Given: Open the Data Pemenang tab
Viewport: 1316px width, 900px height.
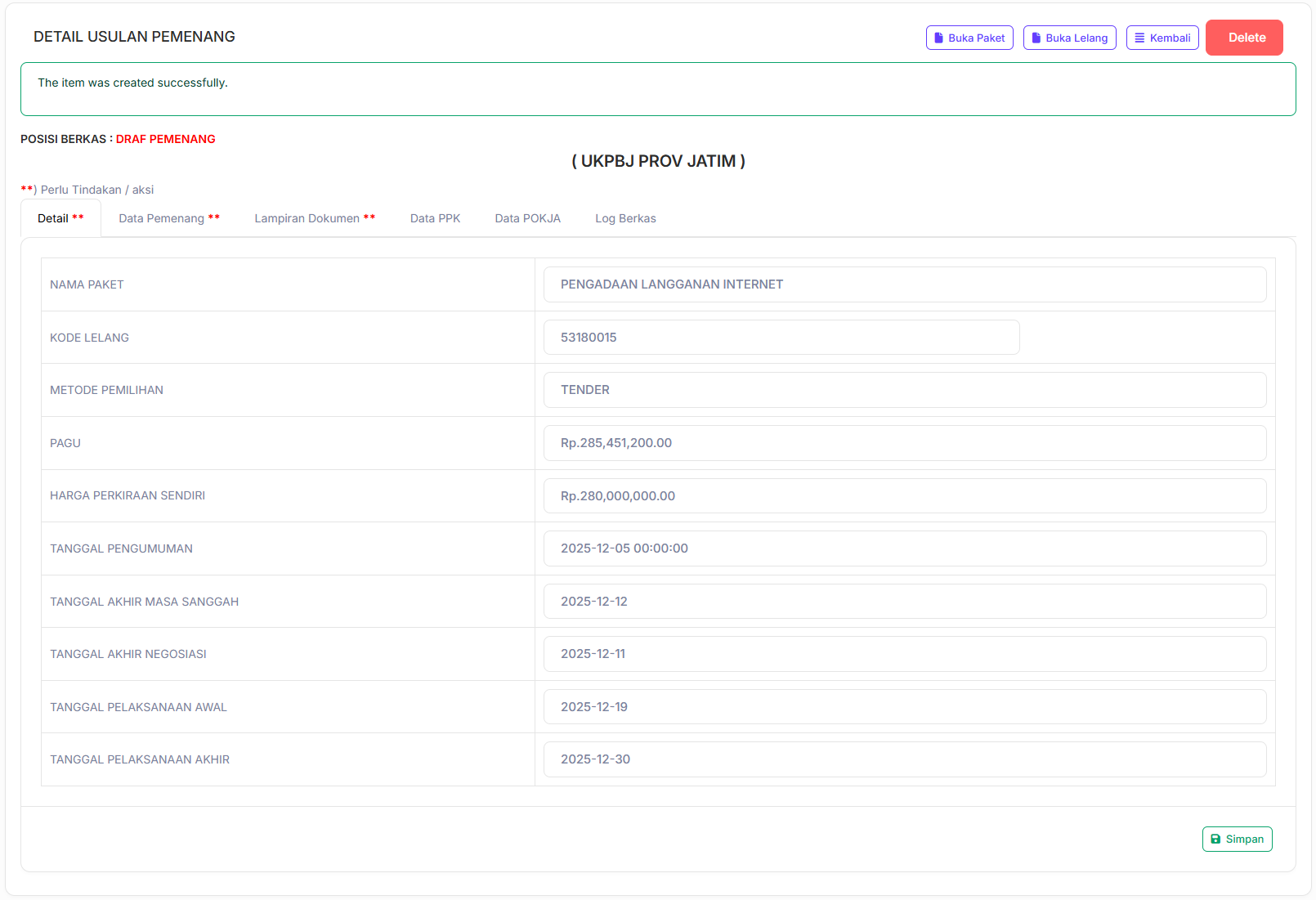Looking at the screenshot, I should coord(168,218).
